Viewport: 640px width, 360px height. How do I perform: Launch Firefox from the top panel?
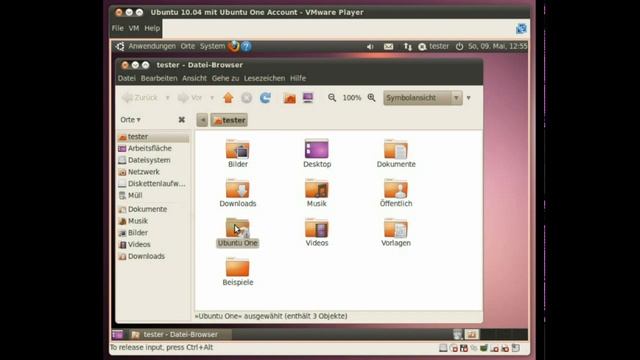(233, 46)
